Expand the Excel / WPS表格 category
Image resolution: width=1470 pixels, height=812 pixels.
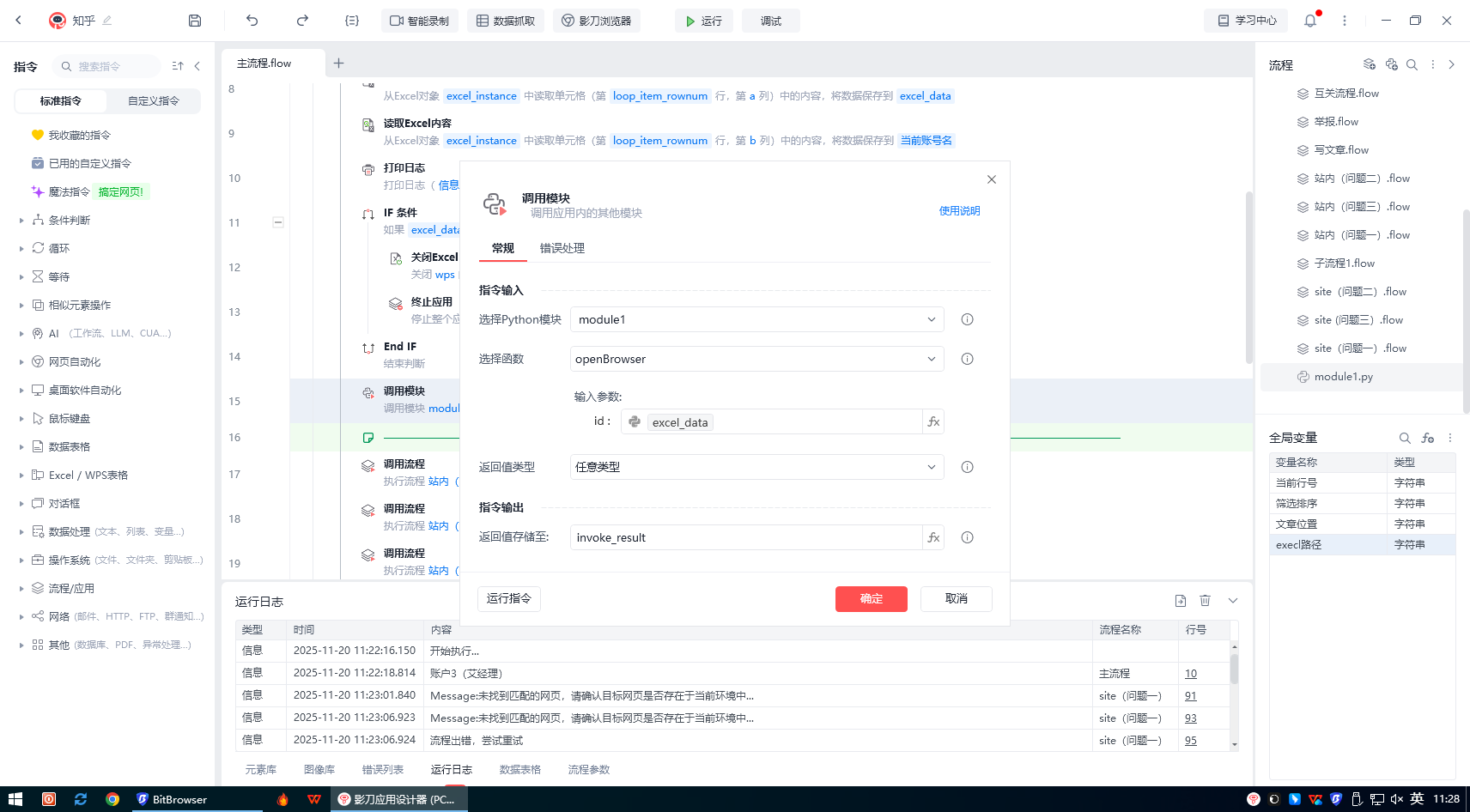click(21, 476)
